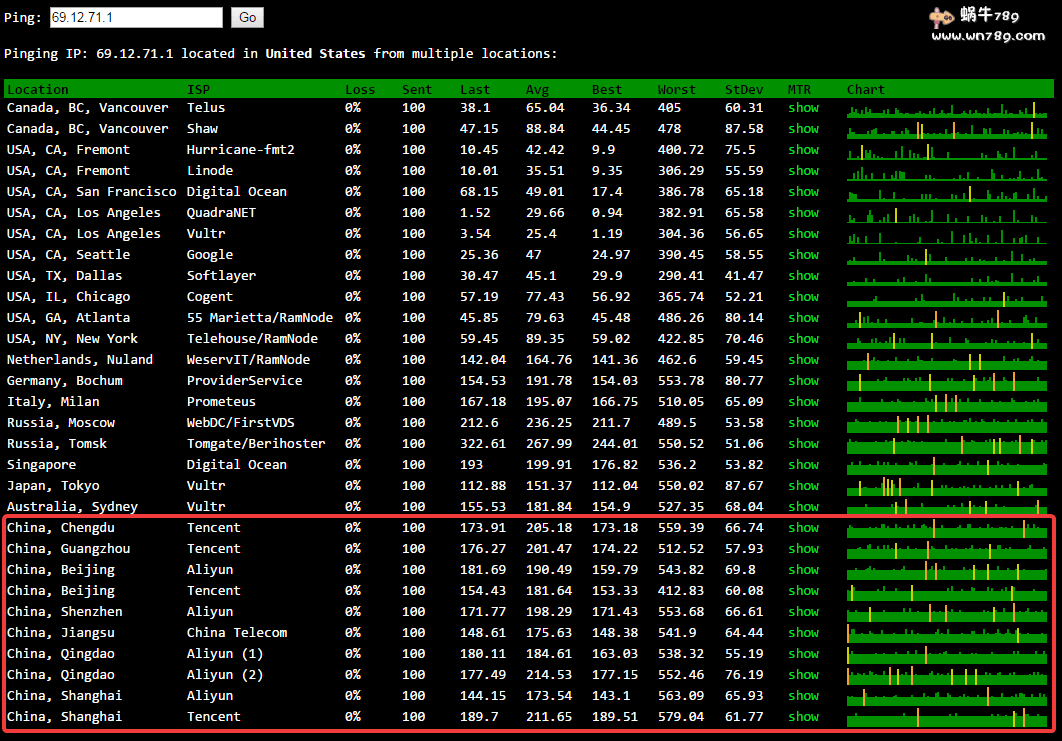Show MTR for China Telecom Jiangsu
The width and height of the screenshot is (1062, 741).
point(803,632)
